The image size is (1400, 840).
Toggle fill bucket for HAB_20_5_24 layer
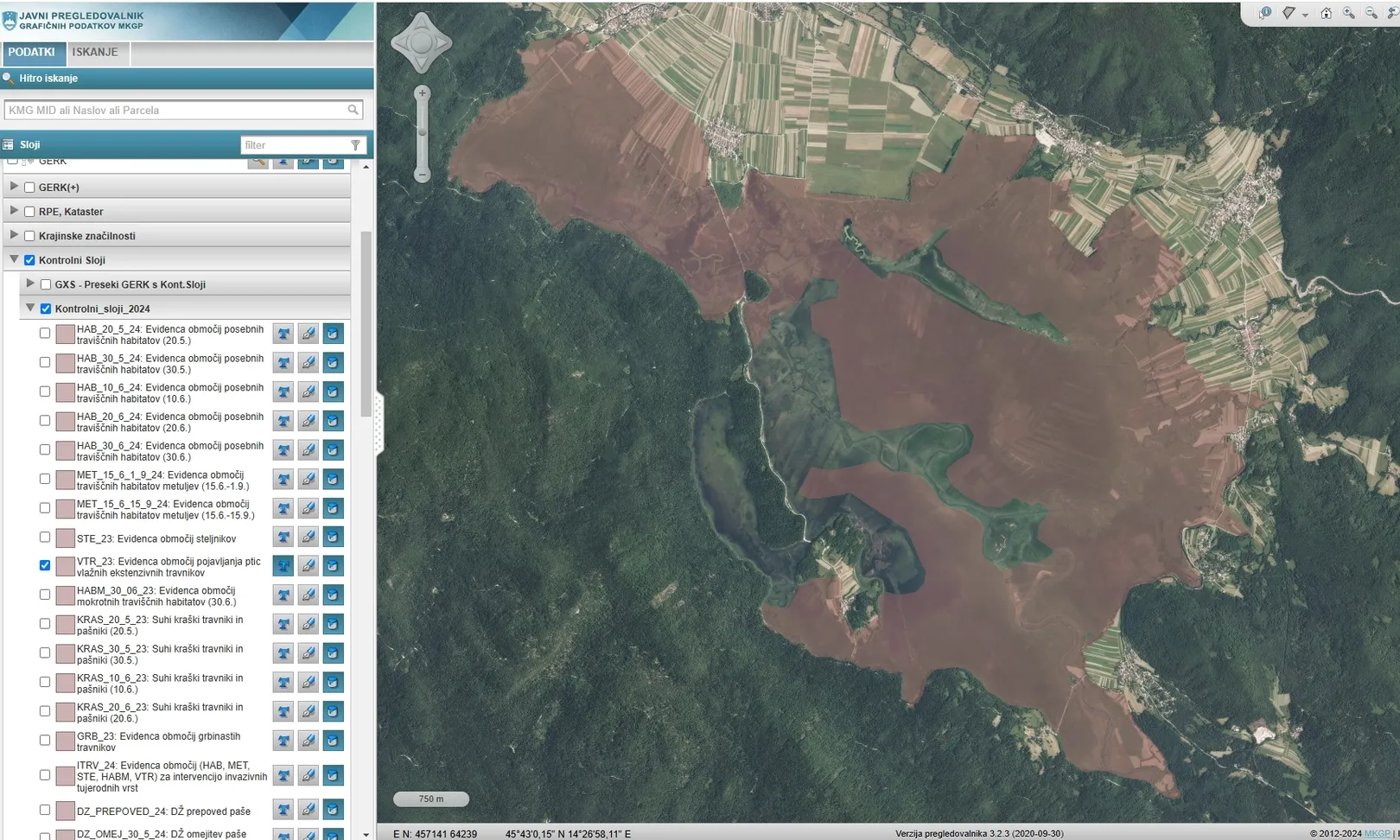(x=333, y=334)
